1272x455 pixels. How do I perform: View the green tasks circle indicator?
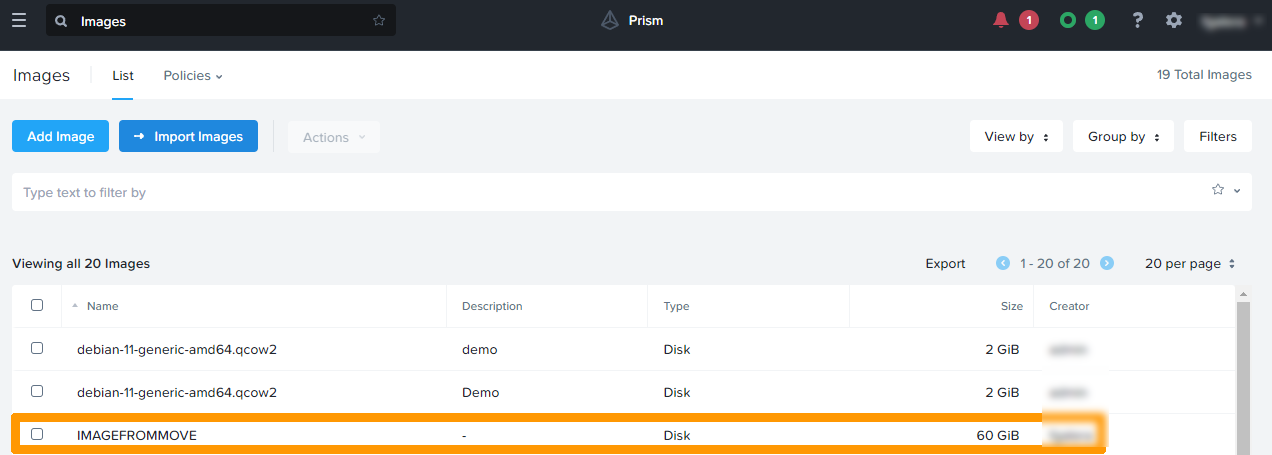(x=1068, y=20)
